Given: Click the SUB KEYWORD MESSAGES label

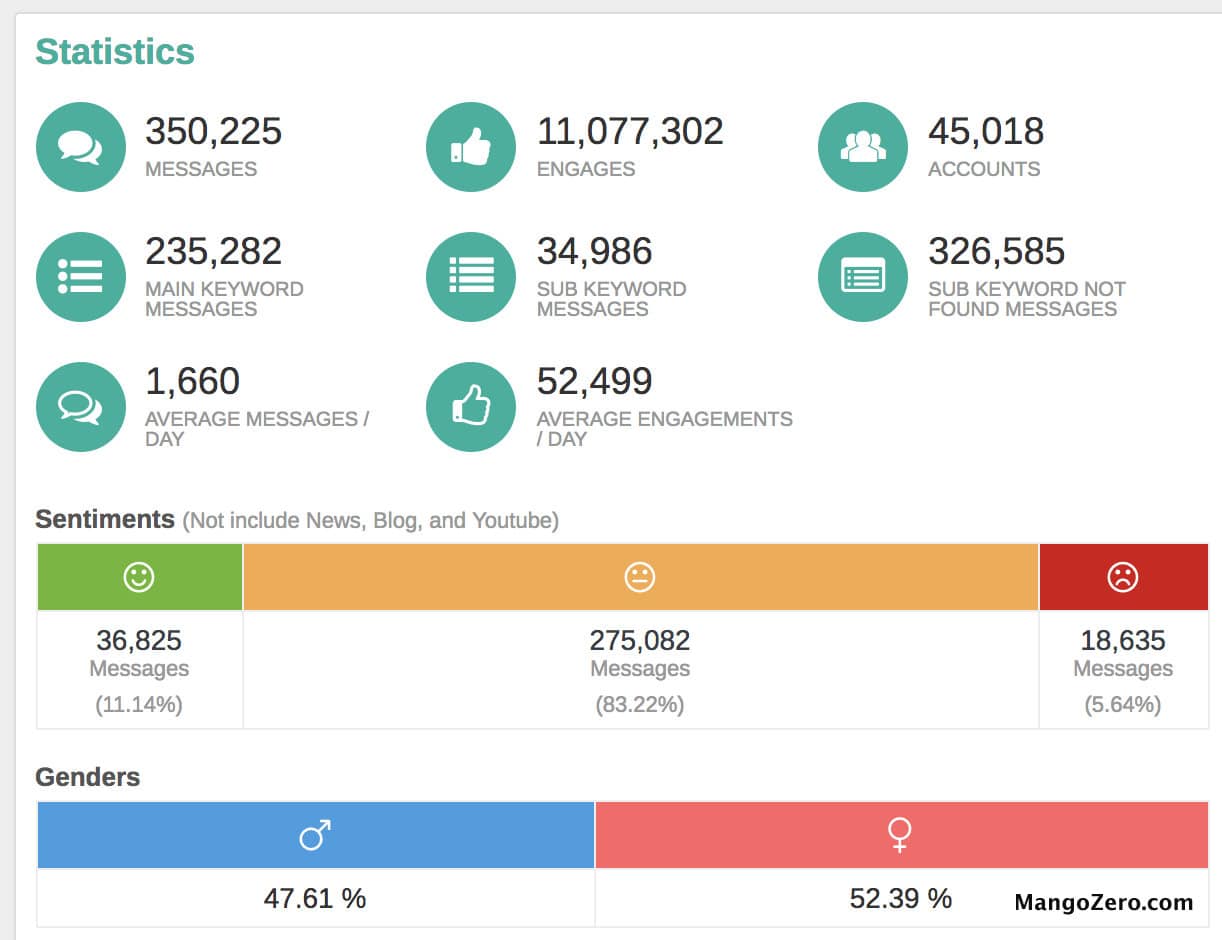Looking at the screenshot, I should tap(611, 299).
